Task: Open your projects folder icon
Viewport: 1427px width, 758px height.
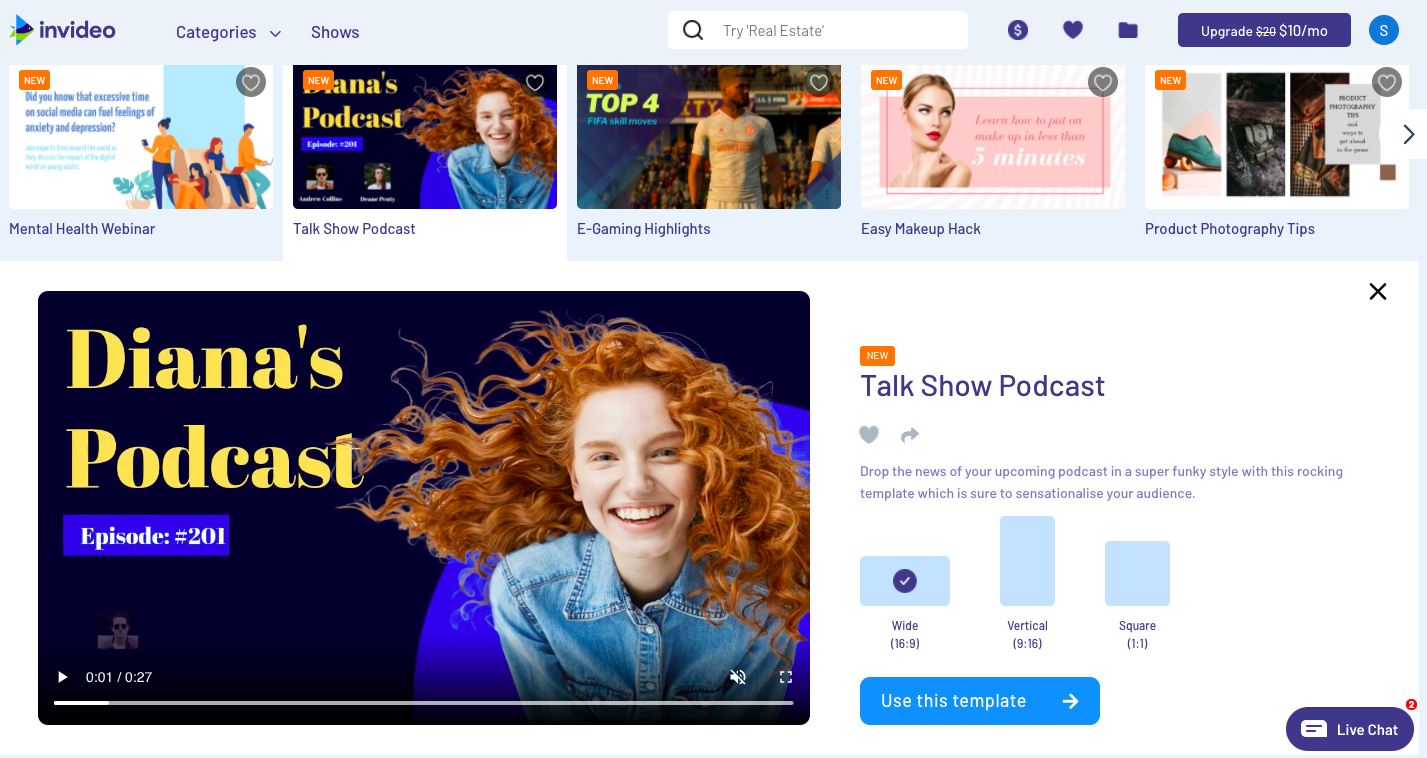Action: click(x=1127, y=30)
